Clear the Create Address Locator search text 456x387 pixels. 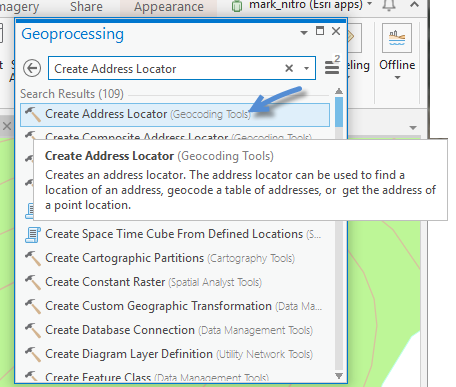[289, 68]
